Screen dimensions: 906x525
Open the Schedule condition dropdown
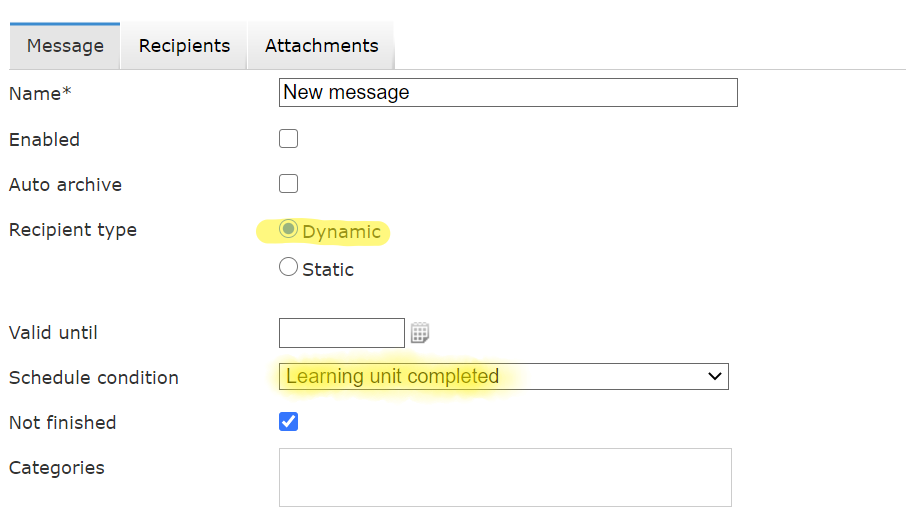coord(503,377)
